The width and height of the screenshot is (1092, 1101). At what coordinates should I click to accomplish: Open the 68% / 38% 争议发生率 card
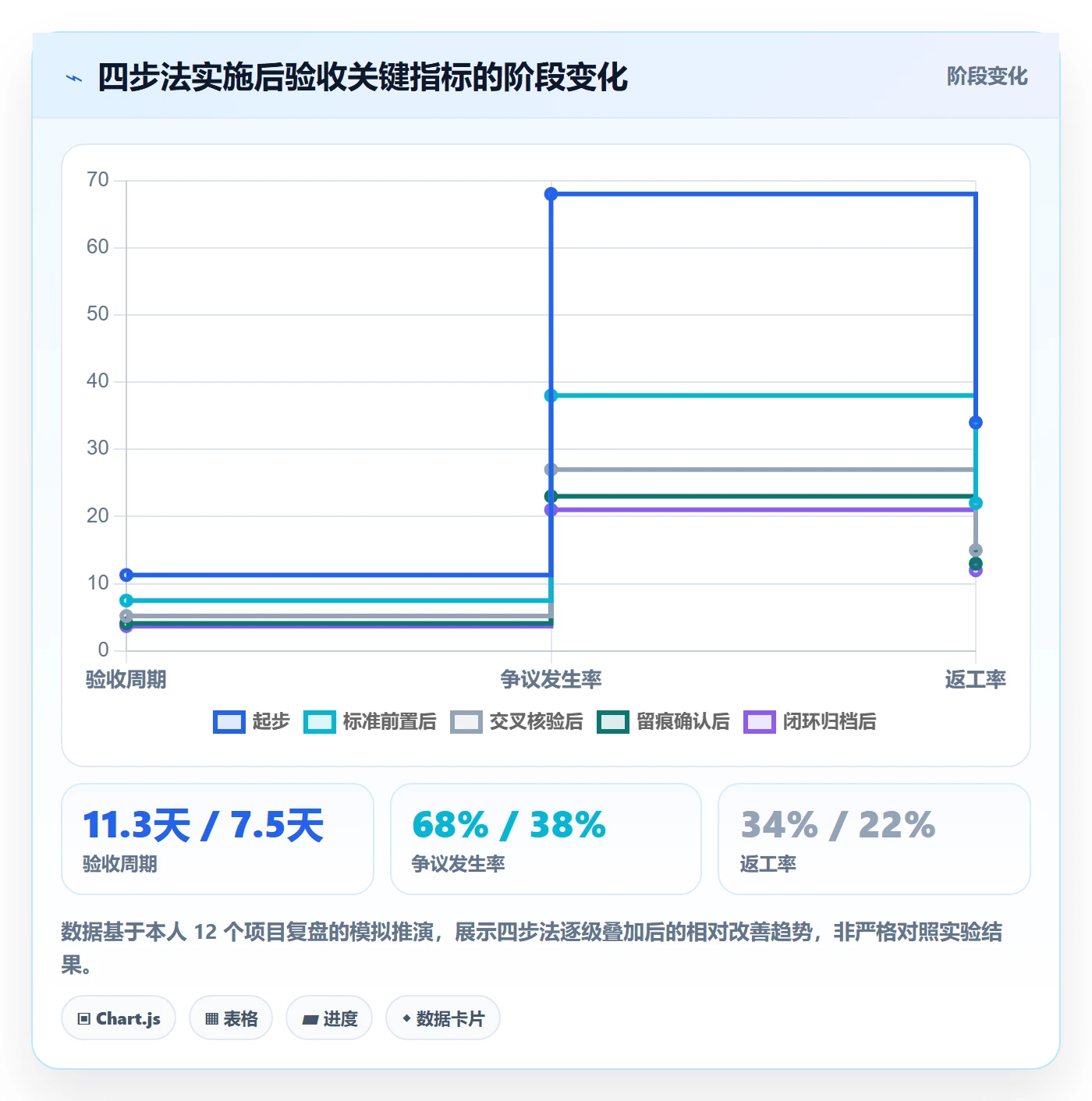(546, 839)
